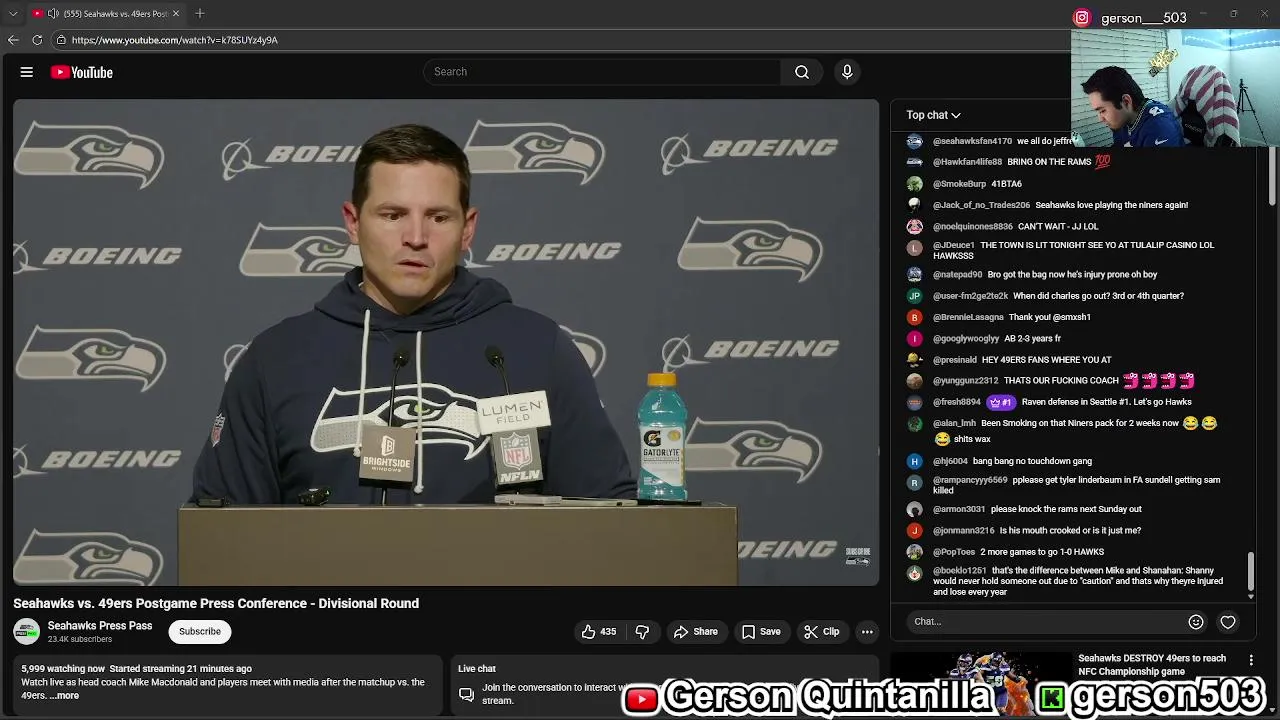
Task: Save video to a playlist
Action: [x=761, y=632]
